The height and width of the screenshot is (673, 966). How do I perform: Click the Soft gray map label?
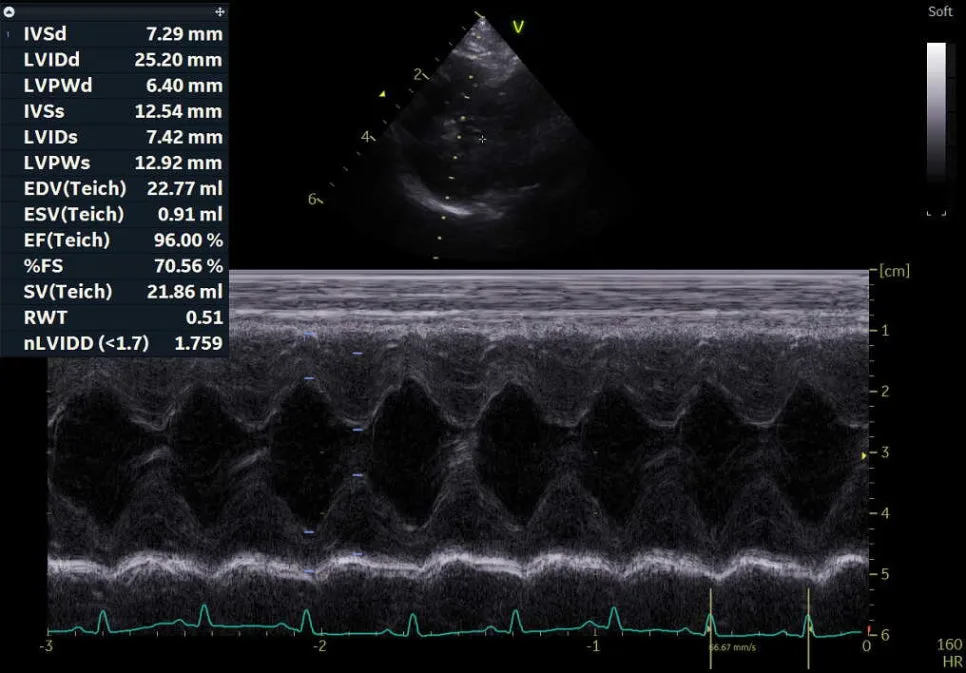940,12
